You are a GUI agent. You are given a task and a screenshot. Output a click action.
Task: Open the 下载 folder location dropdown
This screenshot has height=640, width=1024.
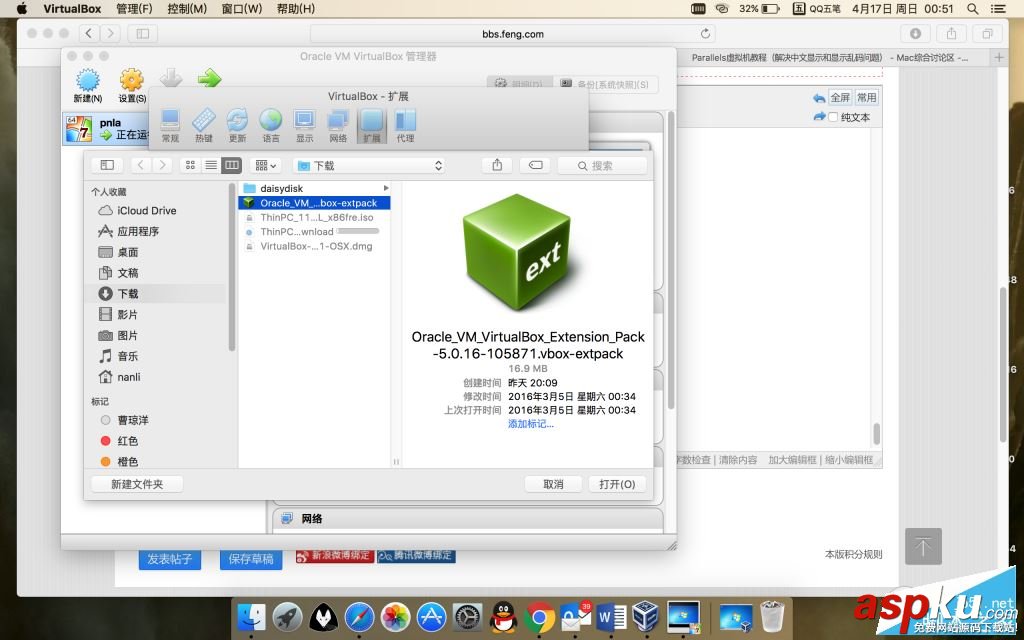pyautogui.click(x=369, y=166)
